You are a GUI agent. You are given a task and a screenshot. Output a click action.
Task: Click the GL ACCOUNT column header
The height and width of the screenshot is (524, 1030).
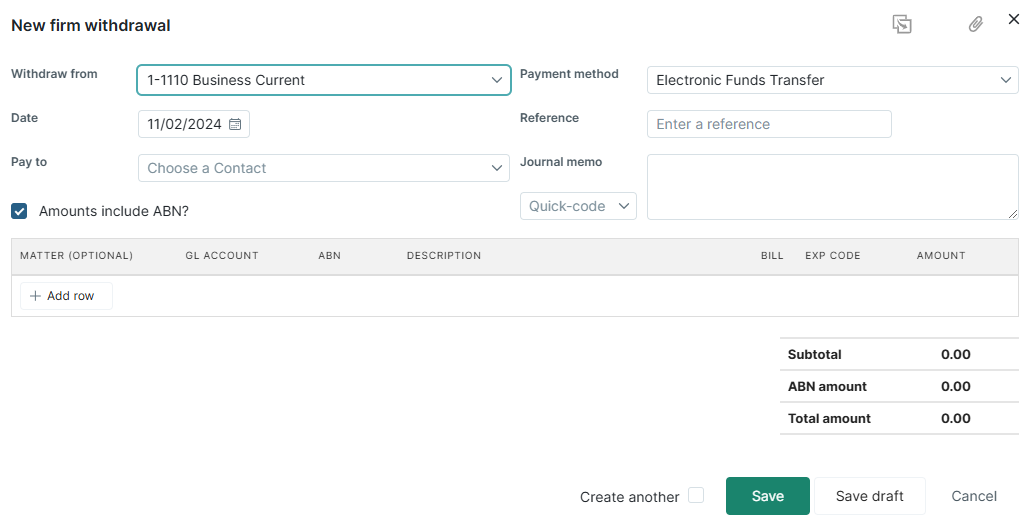point(221,255)
